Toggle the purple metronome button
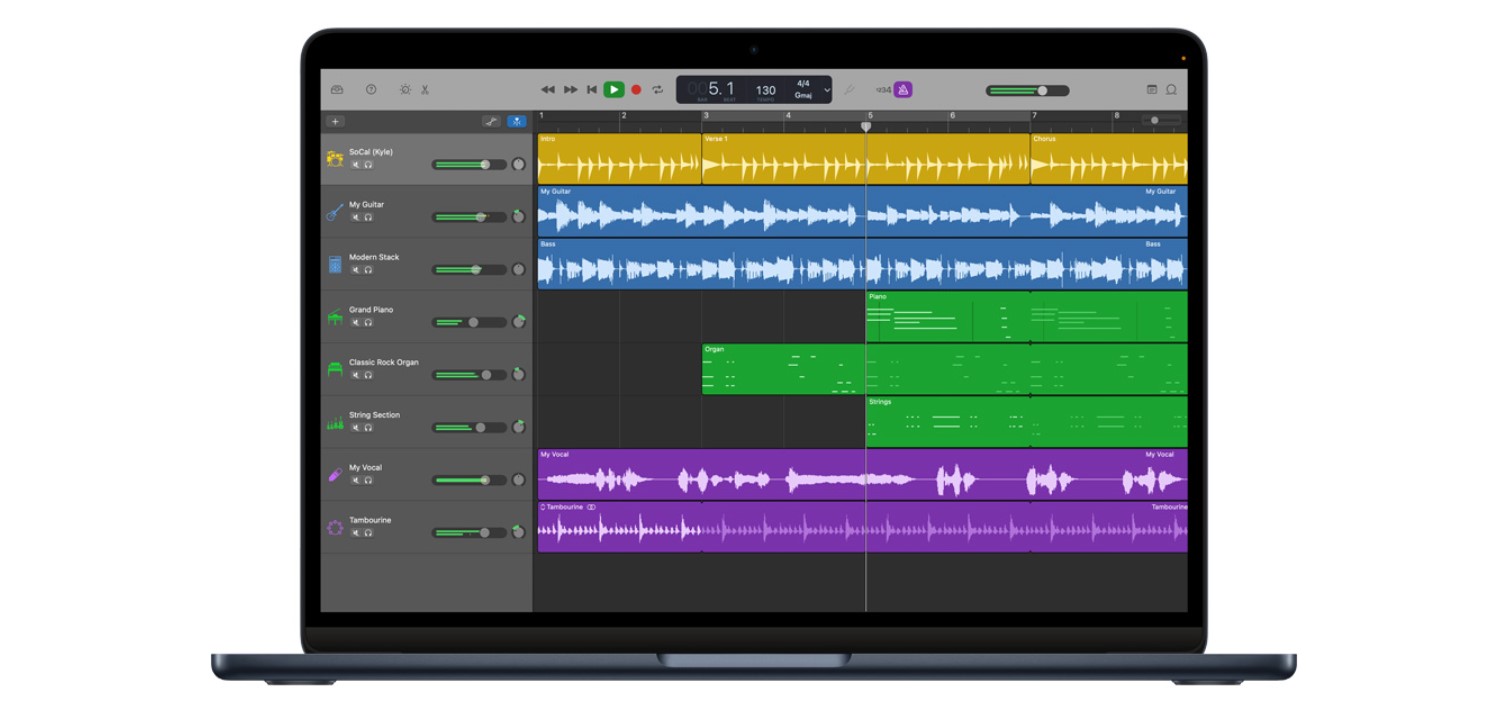This screenshot has height=718, width=1486. point(903,90)
